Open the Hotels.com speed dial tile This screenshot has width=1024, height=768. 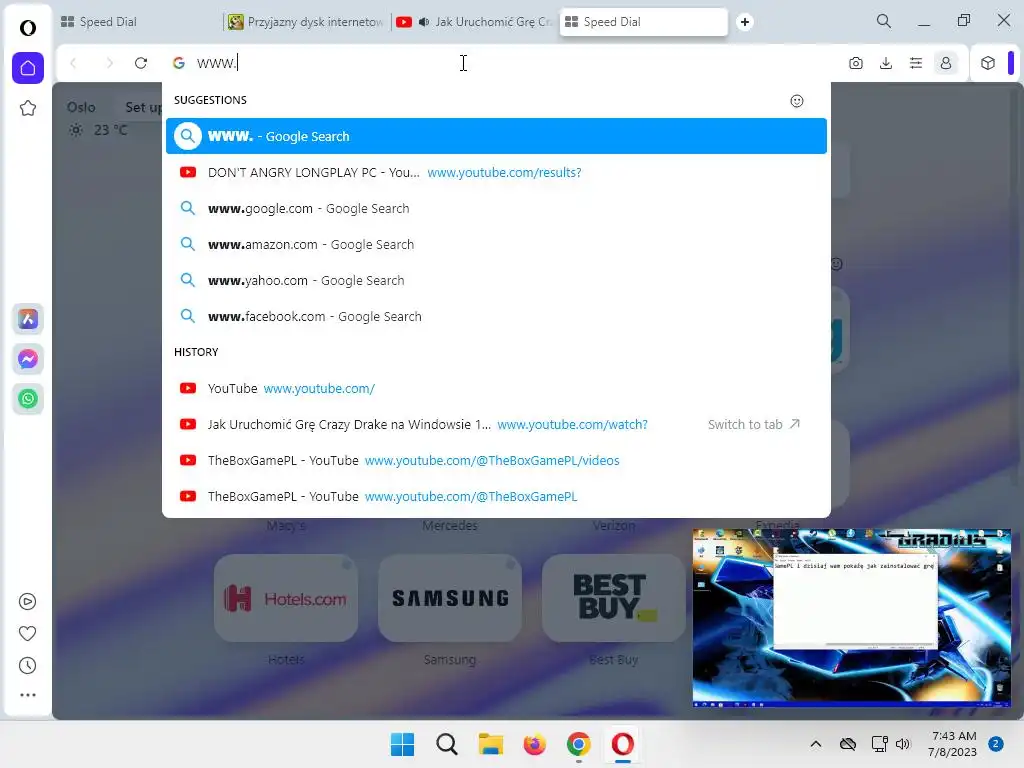[286, 598]
